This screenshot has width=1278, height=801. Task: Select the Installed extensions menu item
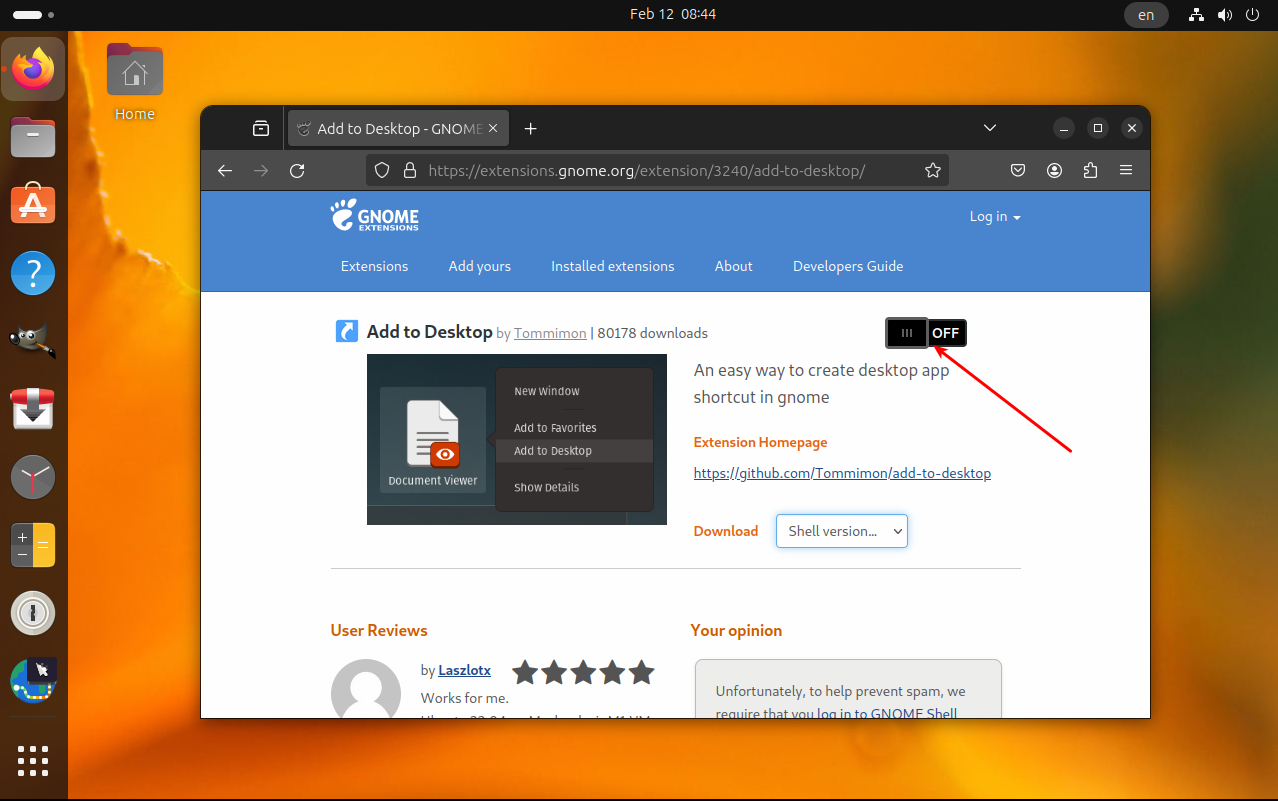point(612,266)
